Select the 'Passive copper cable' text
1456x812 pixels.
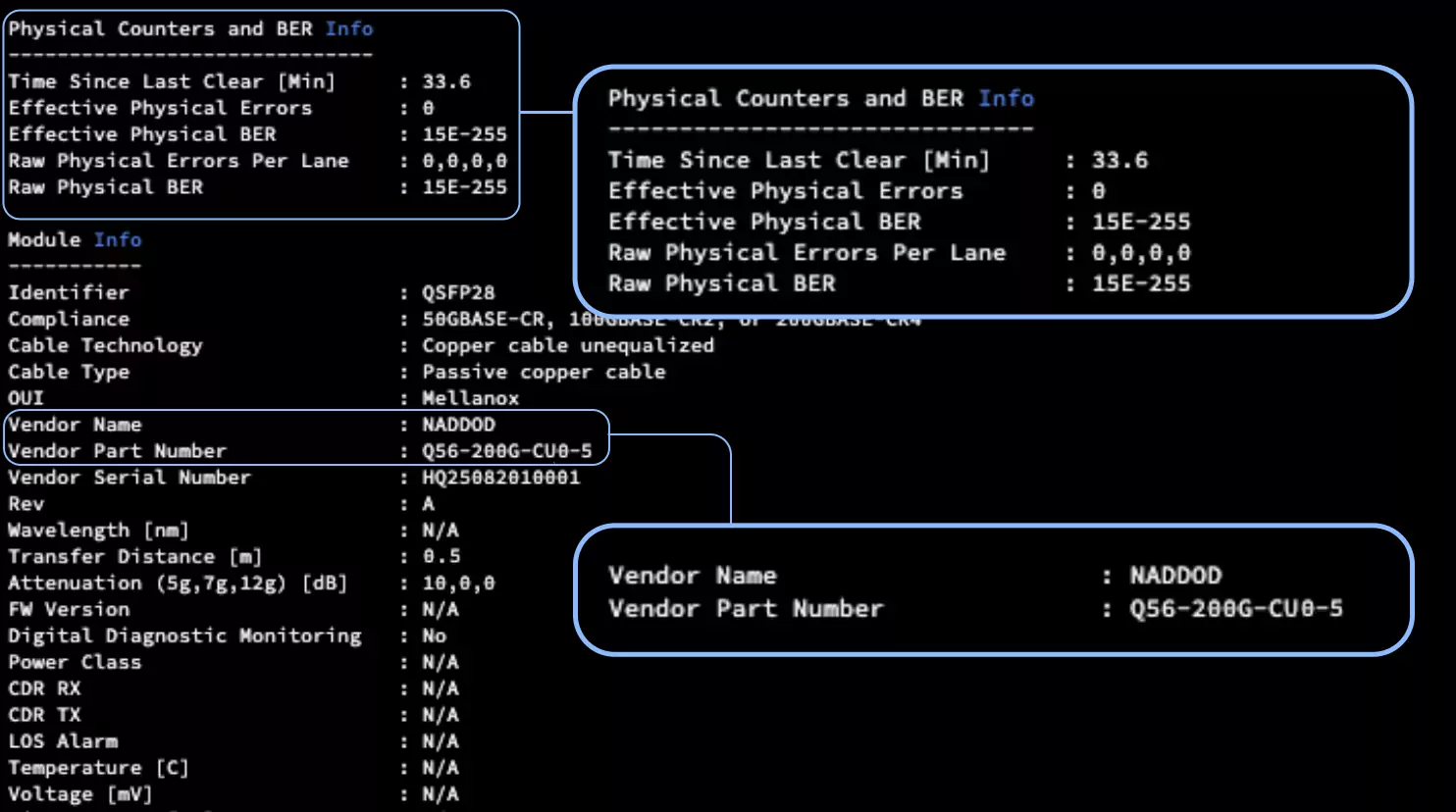point(544,372)
